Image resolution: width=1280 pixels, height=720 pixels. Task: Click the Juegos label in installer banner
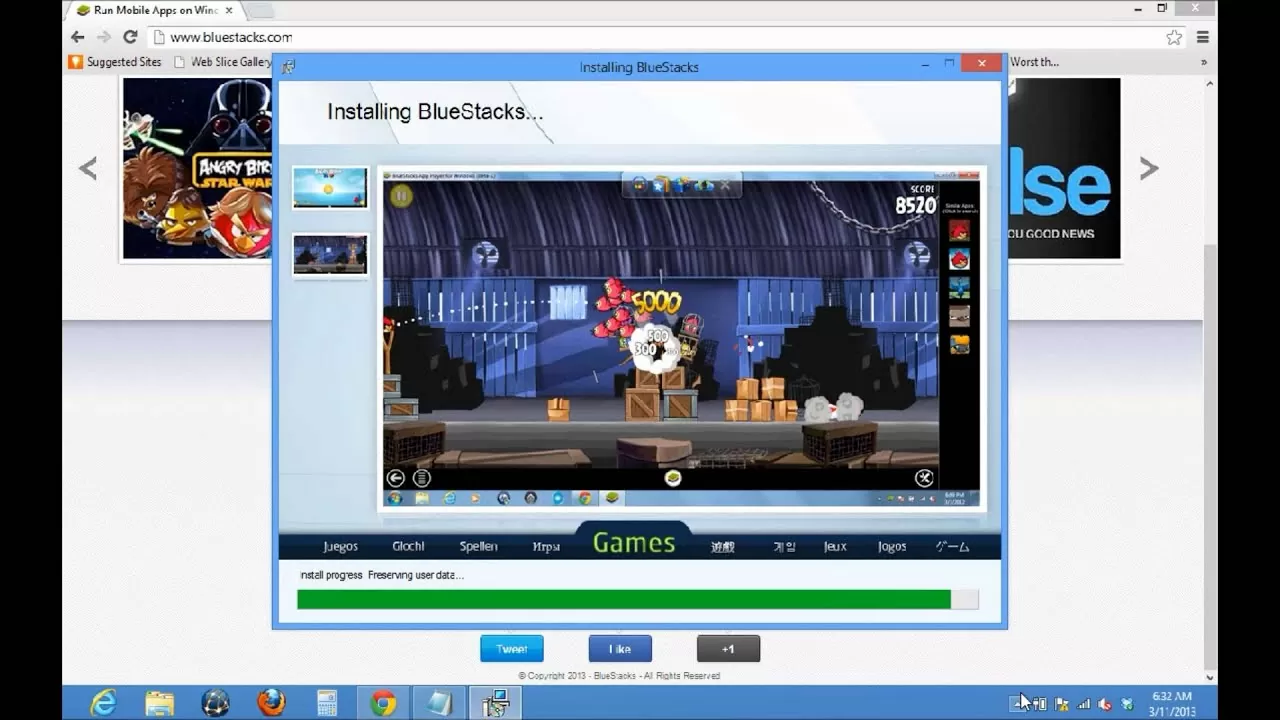340,546
